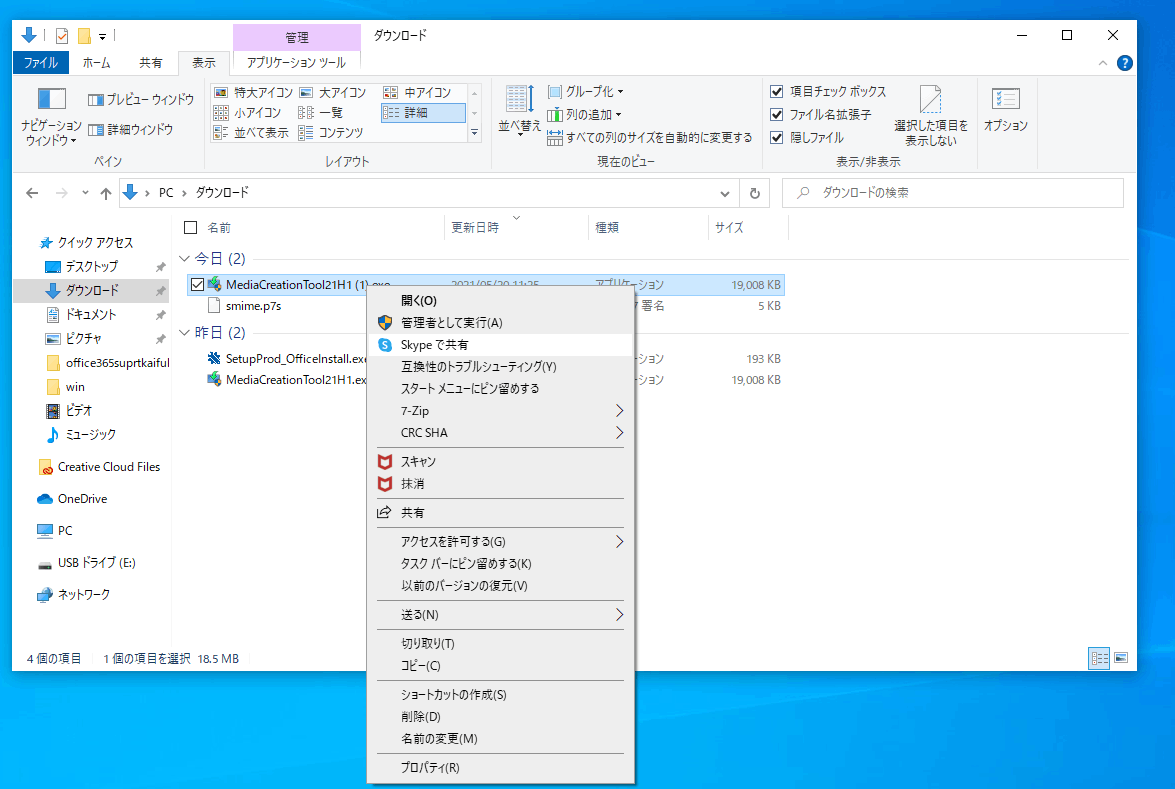Open recent locations dropdown arrow
Viewport: 1175px width, 789px height.
pos(85,193)
